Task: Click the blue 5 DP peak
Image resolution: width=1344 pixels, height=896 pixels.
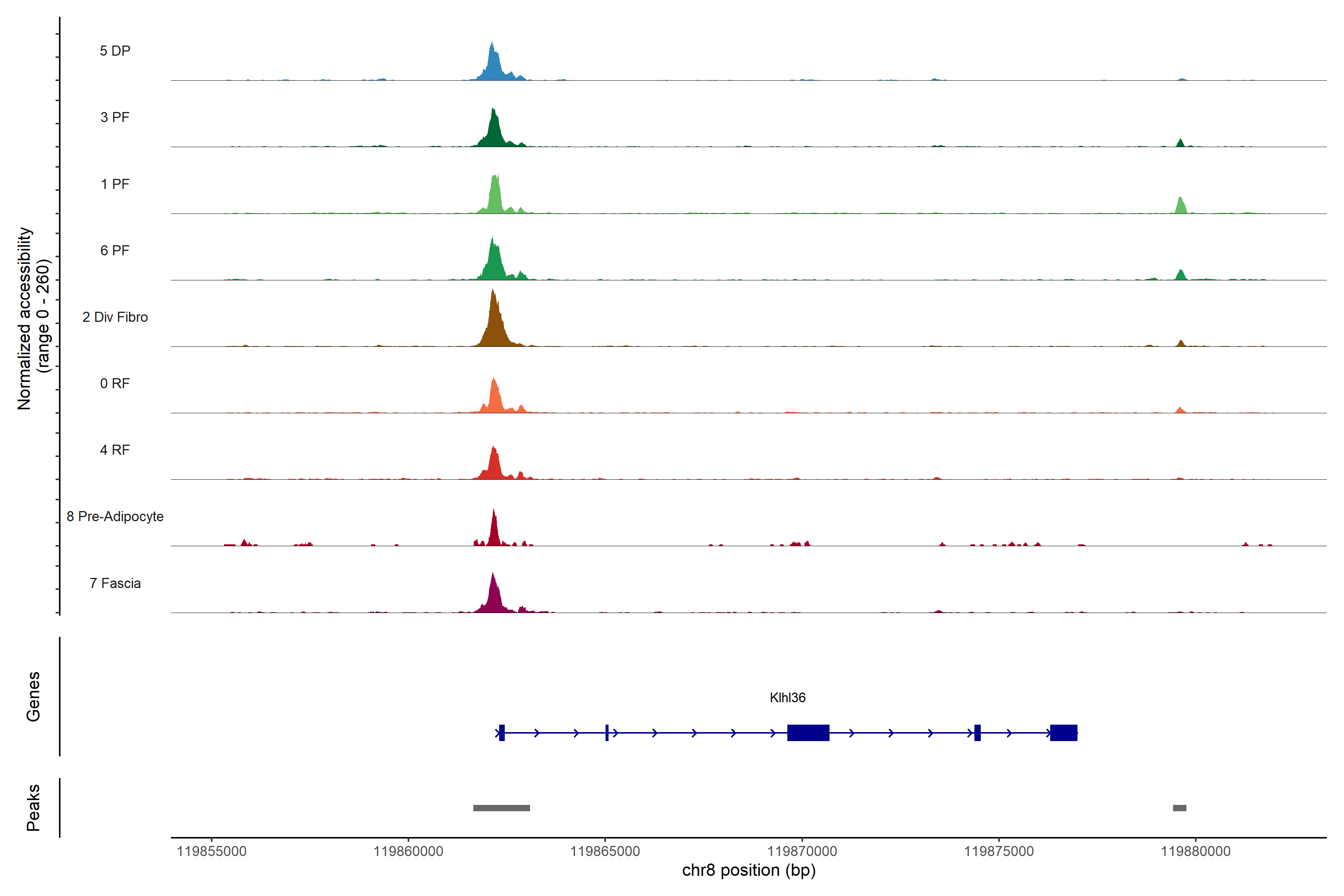Action: [494, 66]
